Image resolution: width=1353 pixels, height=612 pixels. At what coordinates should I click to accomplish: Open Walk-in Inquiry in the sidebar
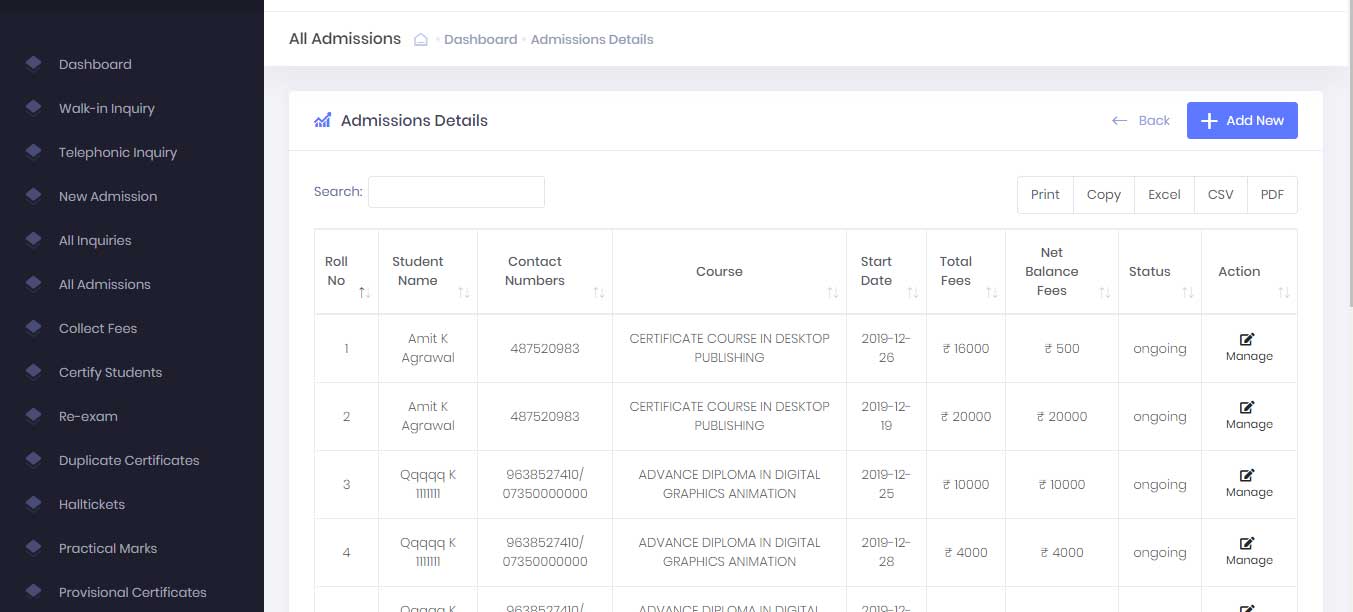click(107, 108)
